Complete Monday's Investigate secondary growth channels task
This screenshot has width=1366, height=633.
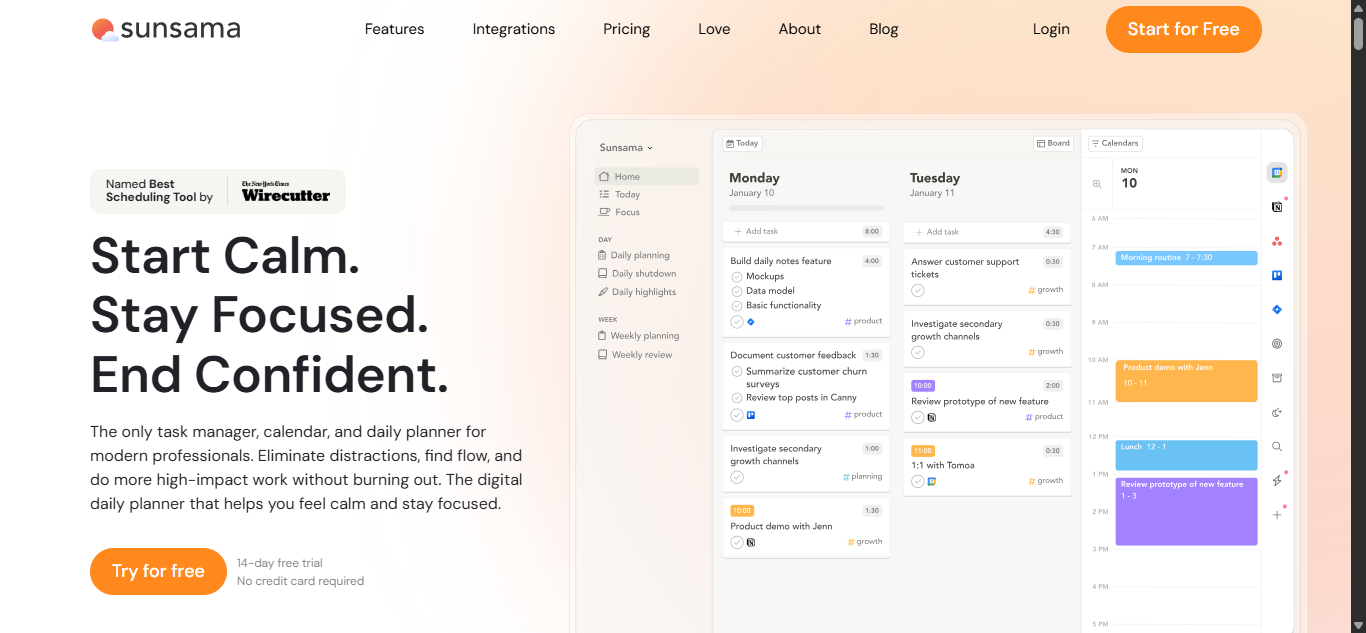pos(737,478)
